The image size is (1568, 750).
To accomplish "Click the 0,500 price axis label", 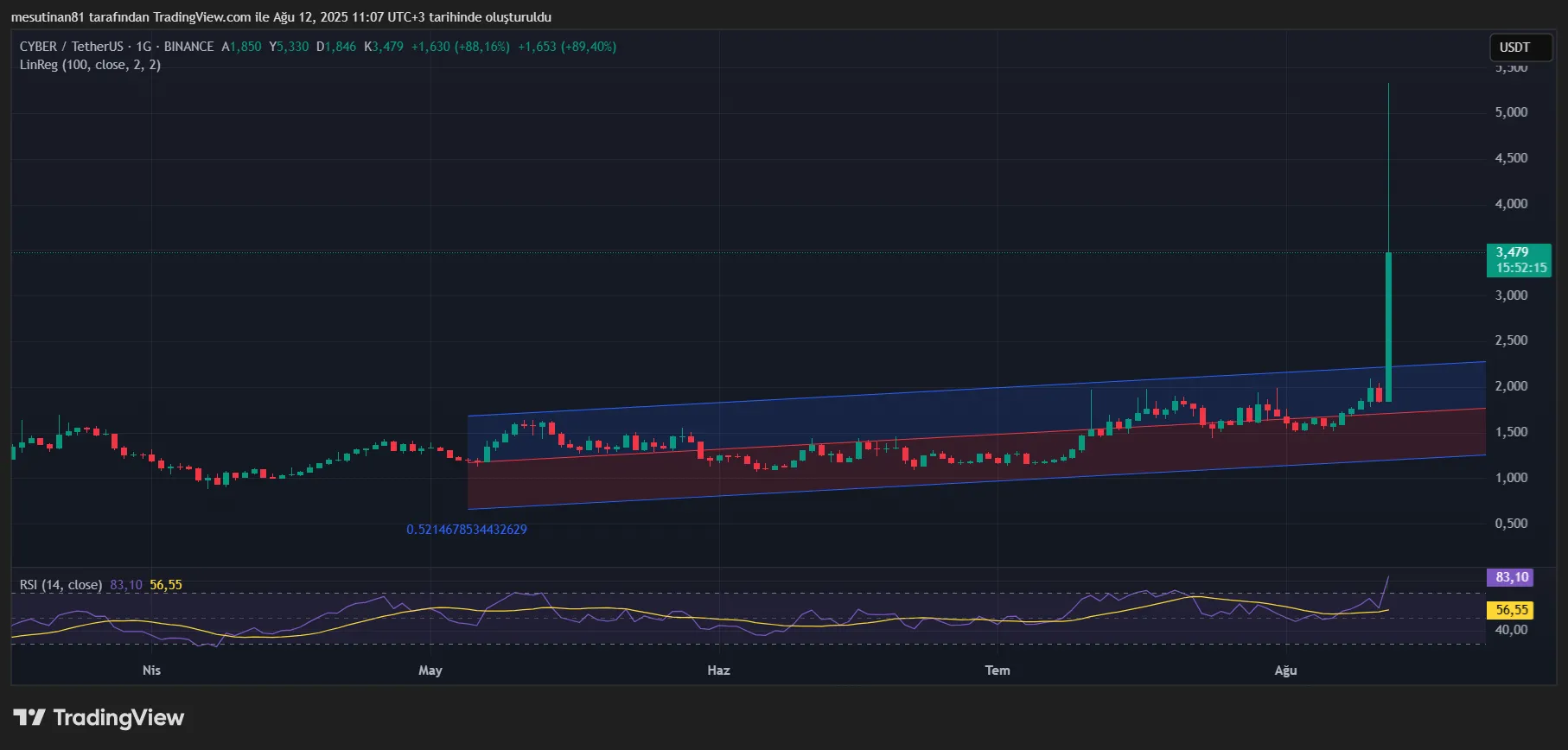I will (1511, 524).
